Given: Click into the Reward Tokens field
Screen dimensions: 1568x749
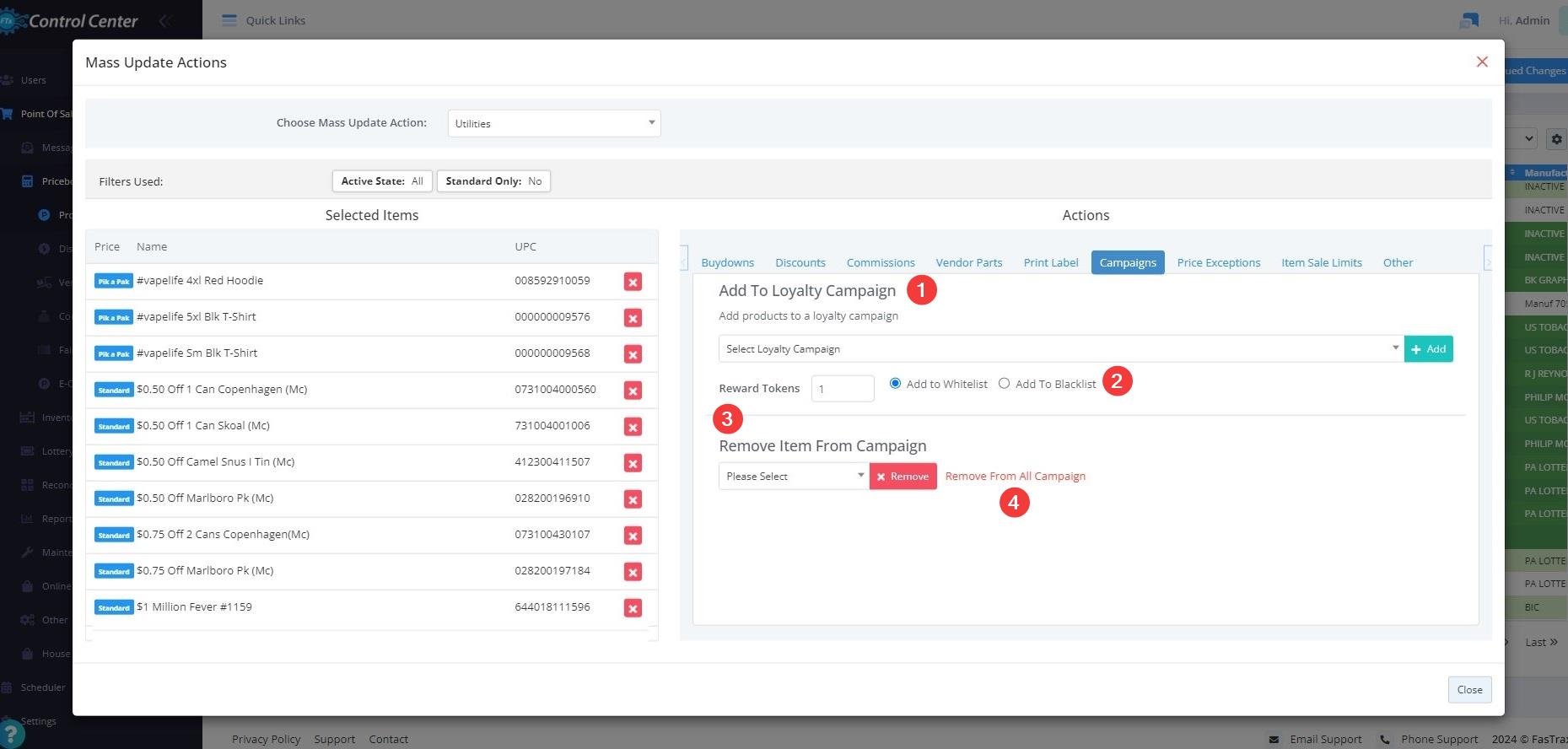Looking at the screenshot, I should point(843,389).
